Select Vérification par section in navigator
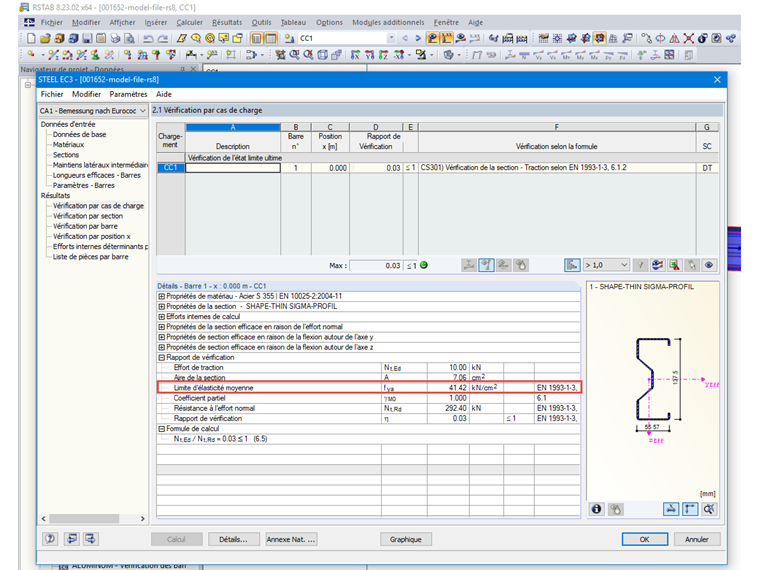 [88, 216]
